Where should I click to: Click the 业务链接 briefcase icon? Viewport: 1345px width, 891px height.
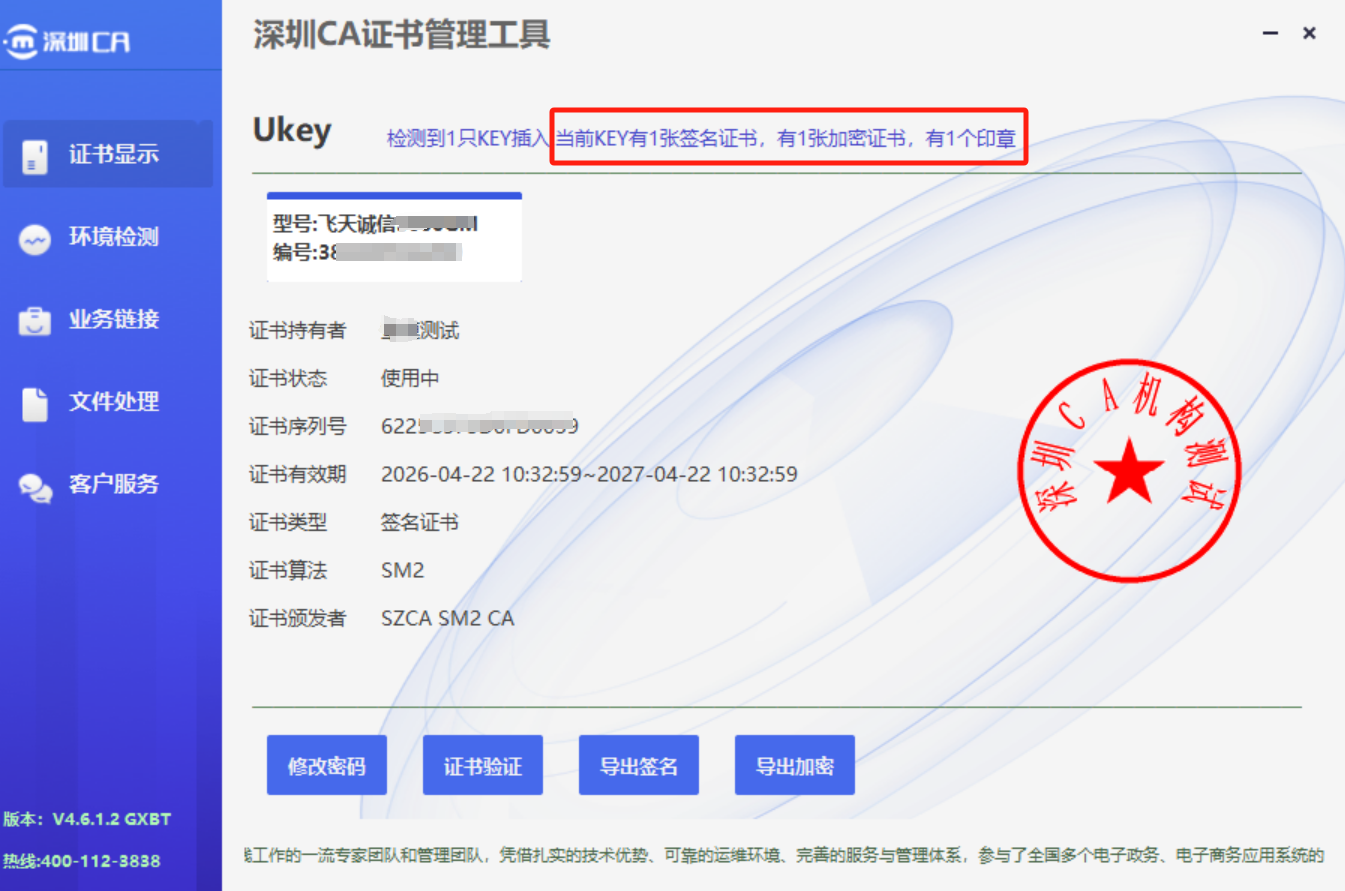pyautogui.click(x=35, y=321)
